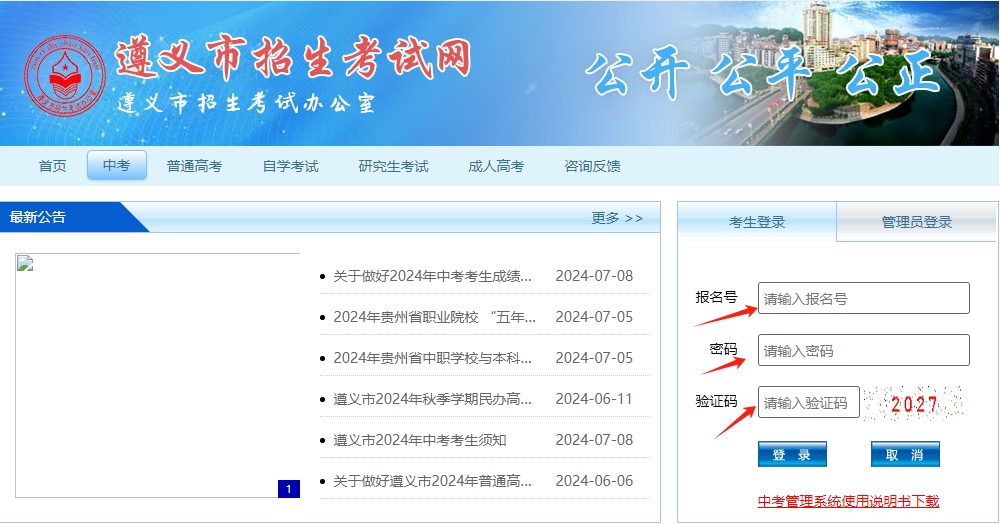Switch to the 考生登录 tab
Viewport: 1000px width, 524px height.
click(757, 222)
